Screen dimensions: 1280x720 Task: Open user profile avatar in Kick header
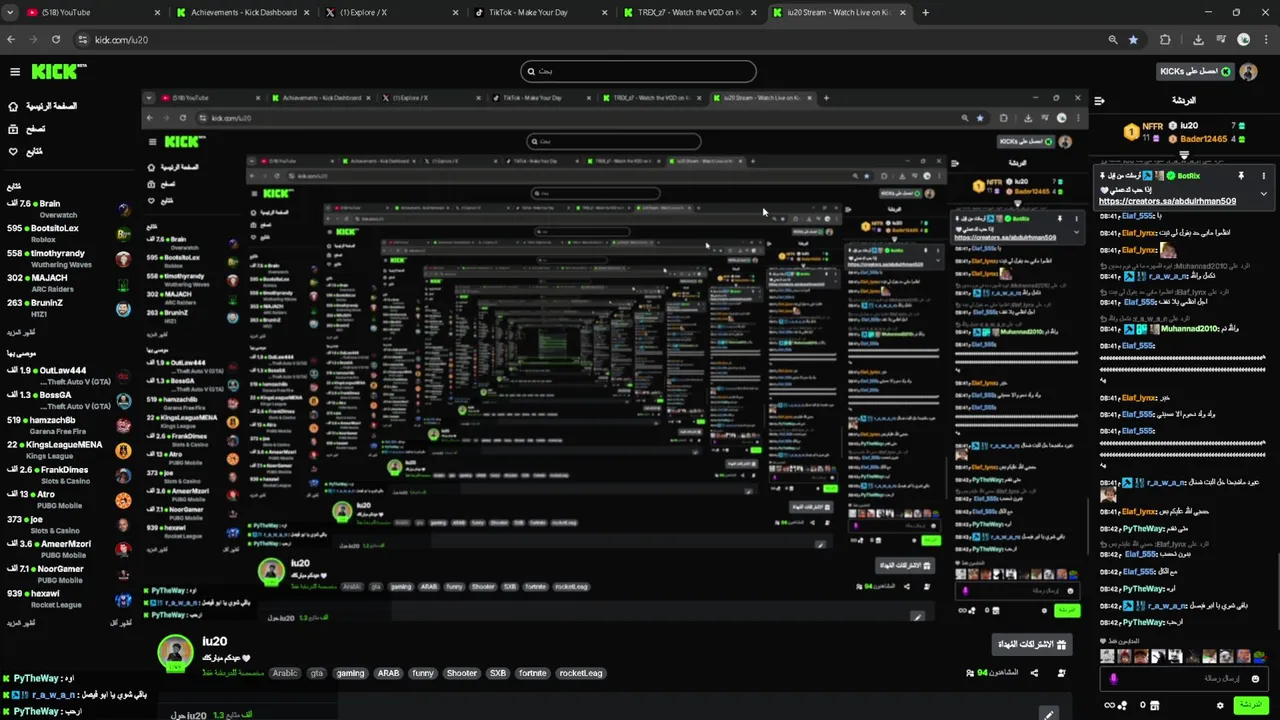coord(1248,72)
